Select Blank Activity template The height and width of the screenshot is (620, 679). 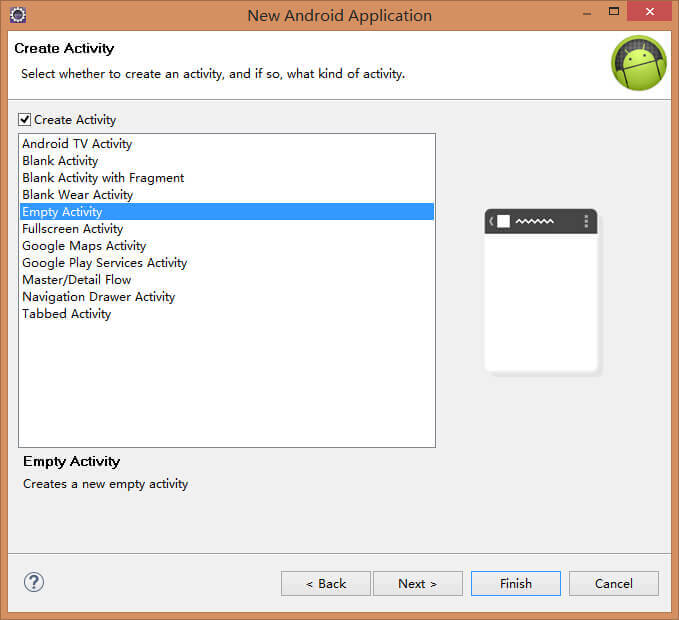coord(226,161)
